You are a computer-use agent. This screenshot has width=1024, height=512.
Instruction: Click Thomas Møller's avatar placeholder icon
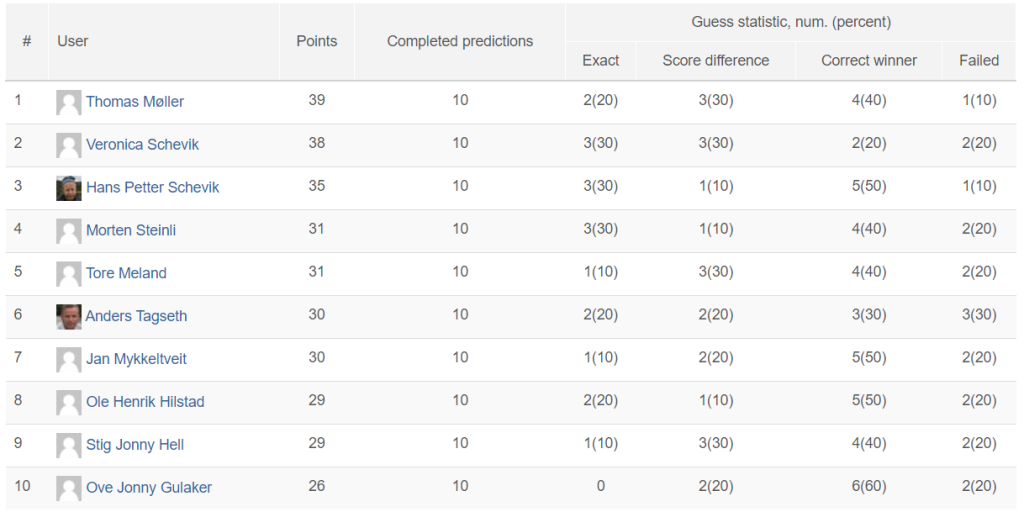pyautogui.click(x=69, y=103)
